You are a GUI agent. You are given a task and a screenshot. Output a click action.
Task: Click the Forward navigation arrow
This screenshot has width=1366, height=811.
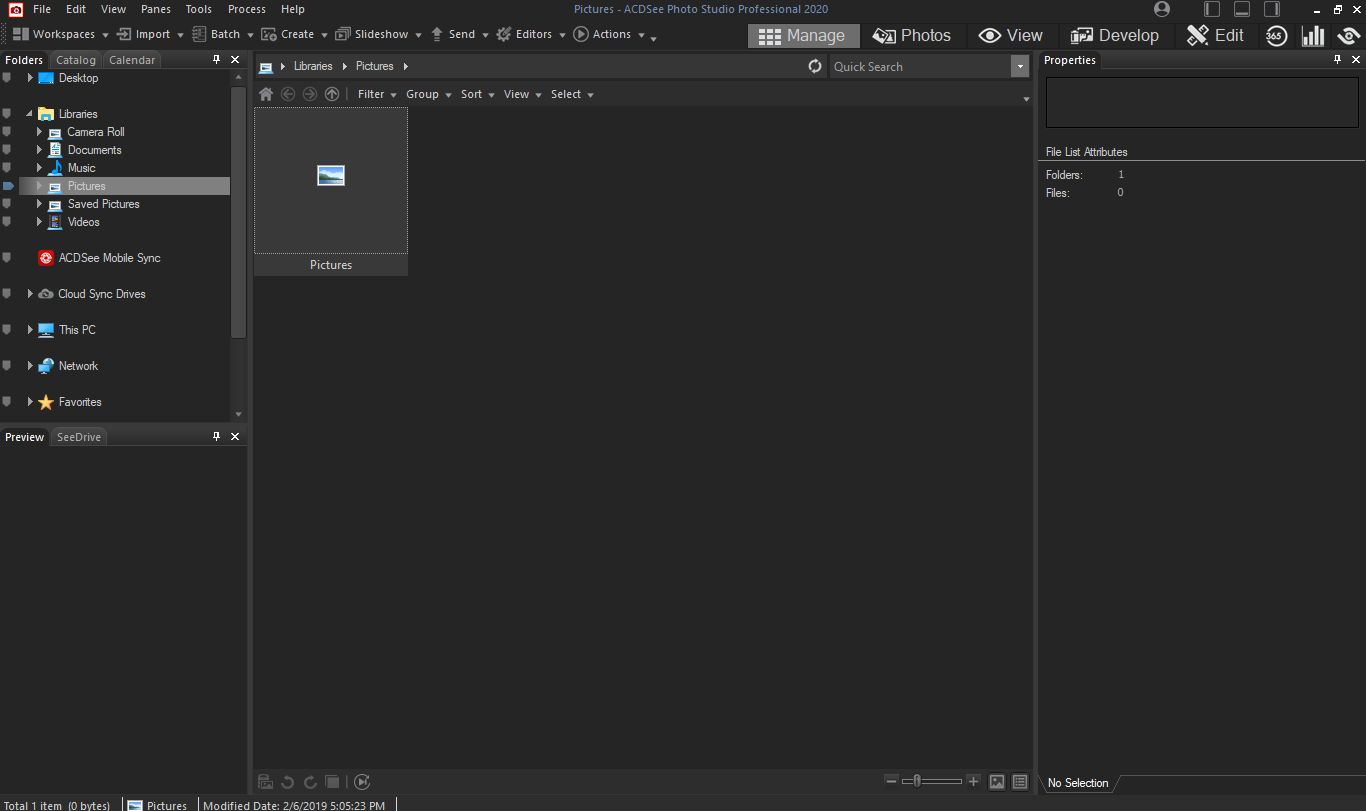310,94
